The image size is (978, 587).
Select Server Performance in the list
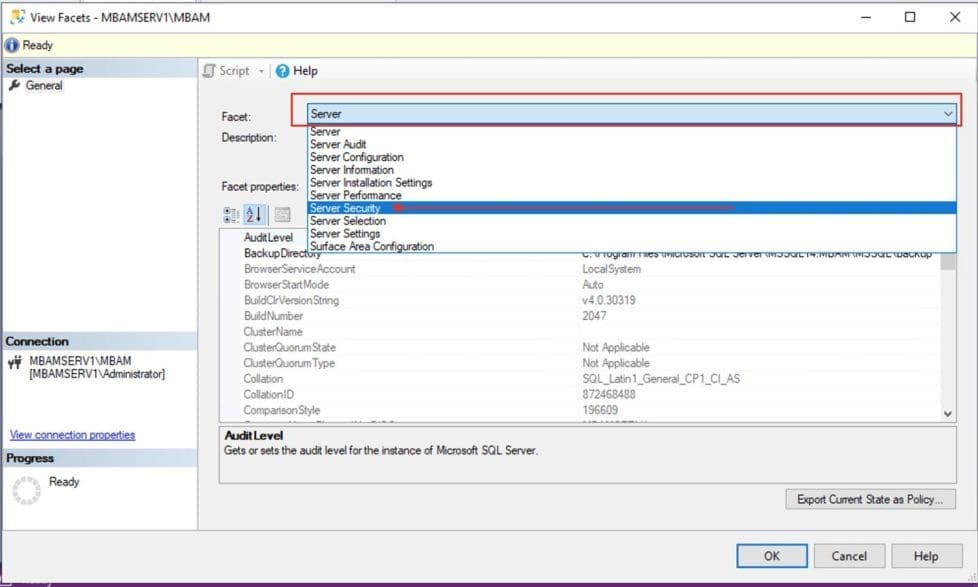355,195
